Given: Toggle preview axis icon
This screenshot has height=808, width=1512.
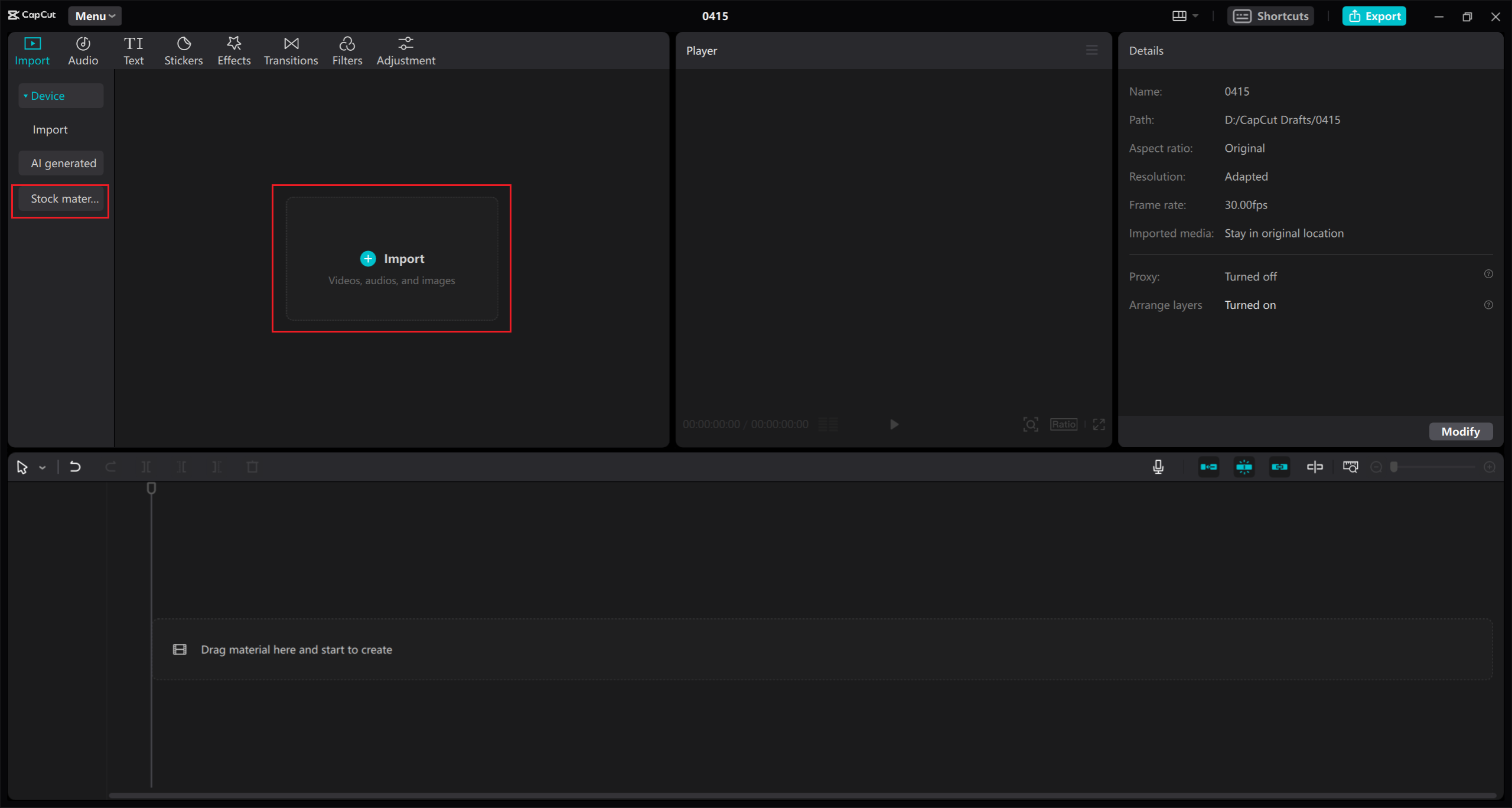Looking at the screenshot, I should [1315, 467].
